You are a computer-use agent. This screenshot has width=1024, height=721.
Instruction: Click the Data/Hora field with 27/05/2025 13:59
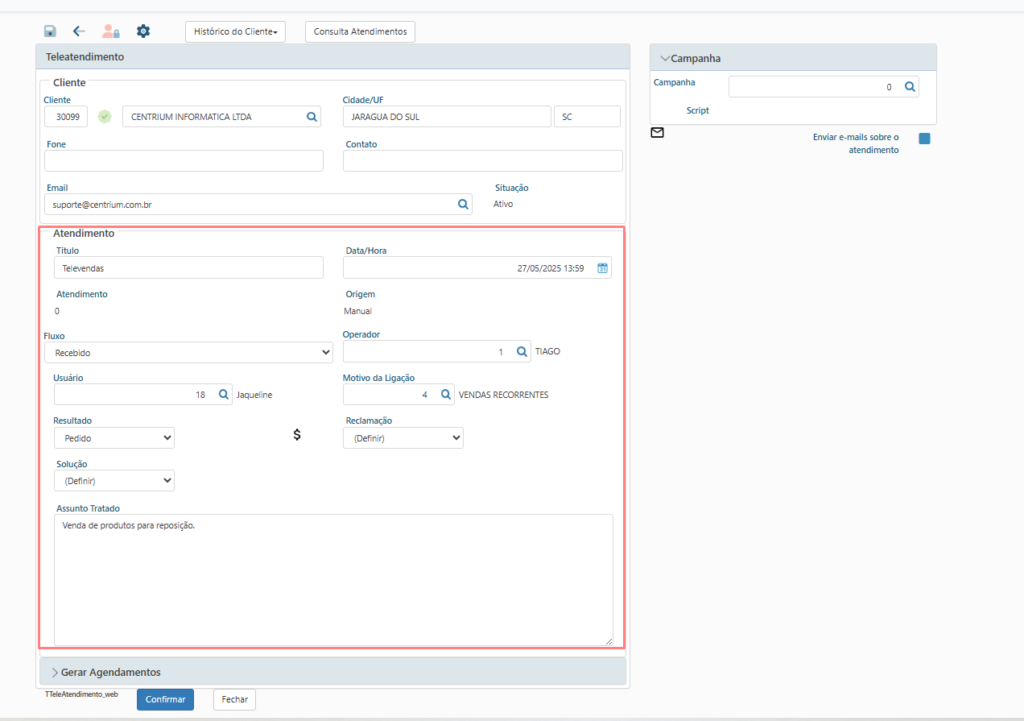coord(477,268)
